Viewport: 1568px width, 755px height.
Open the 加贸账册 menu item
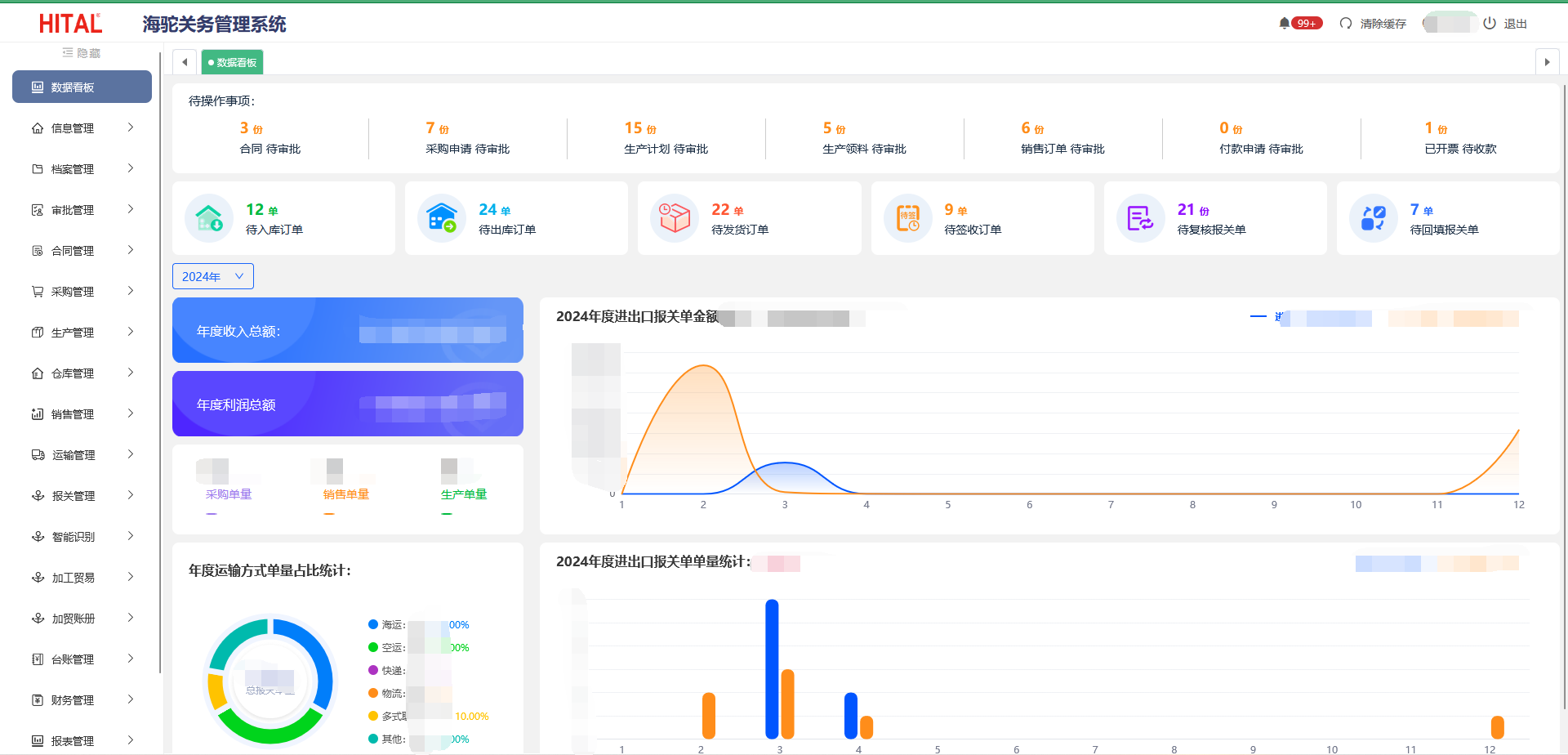click(82, 618)
